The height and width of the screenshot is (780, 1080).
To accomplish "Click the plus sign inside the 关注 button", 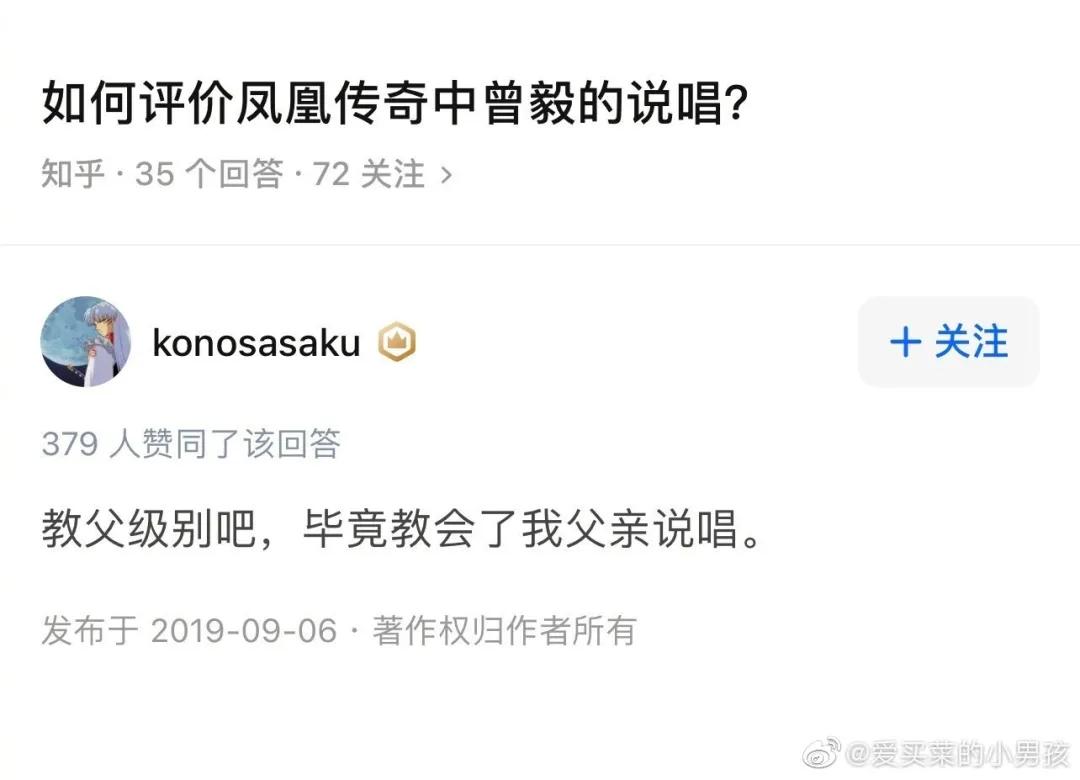I will pos(906,341).
